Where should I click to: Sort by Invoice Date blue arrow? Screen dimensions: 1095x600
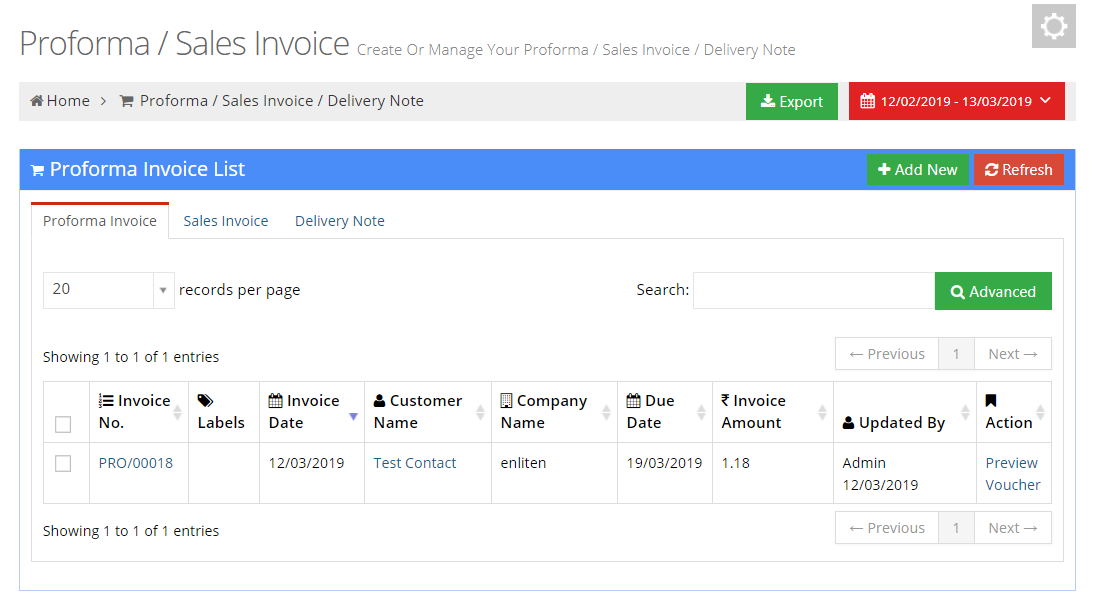tap(353, 416)
